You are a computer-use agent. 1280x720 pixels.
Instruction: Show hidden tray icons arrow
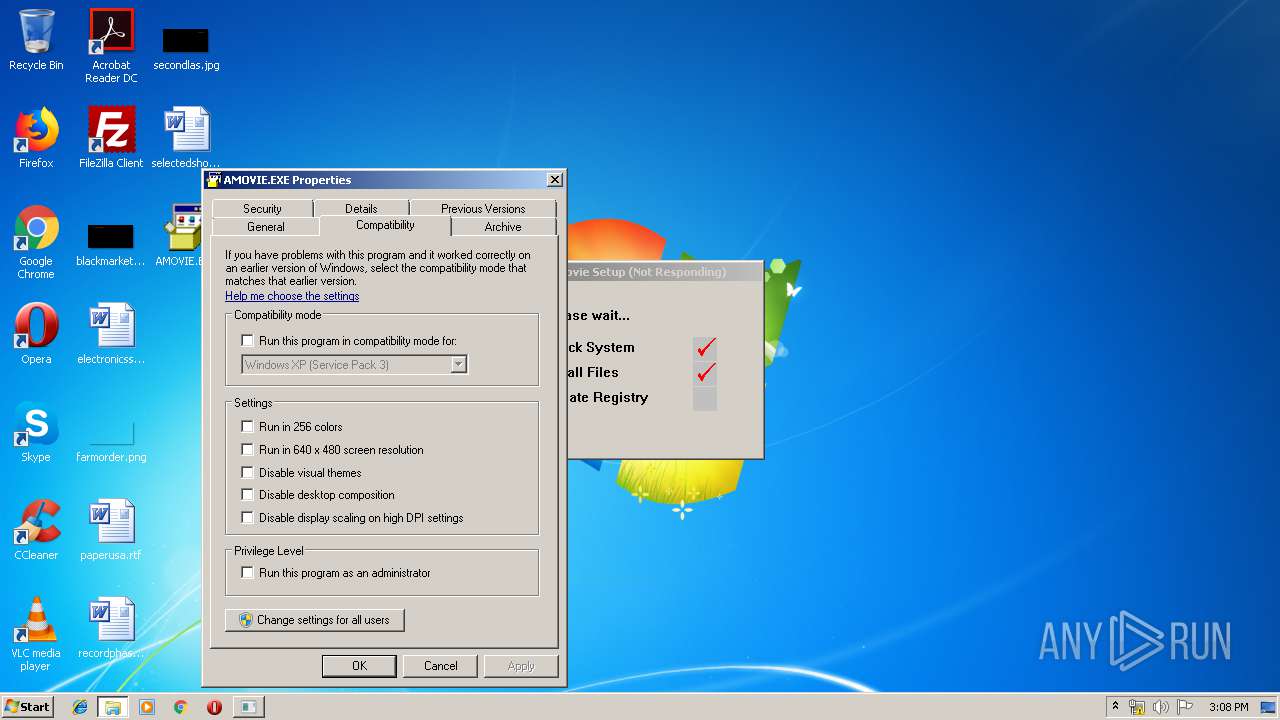coord(1115,706)
